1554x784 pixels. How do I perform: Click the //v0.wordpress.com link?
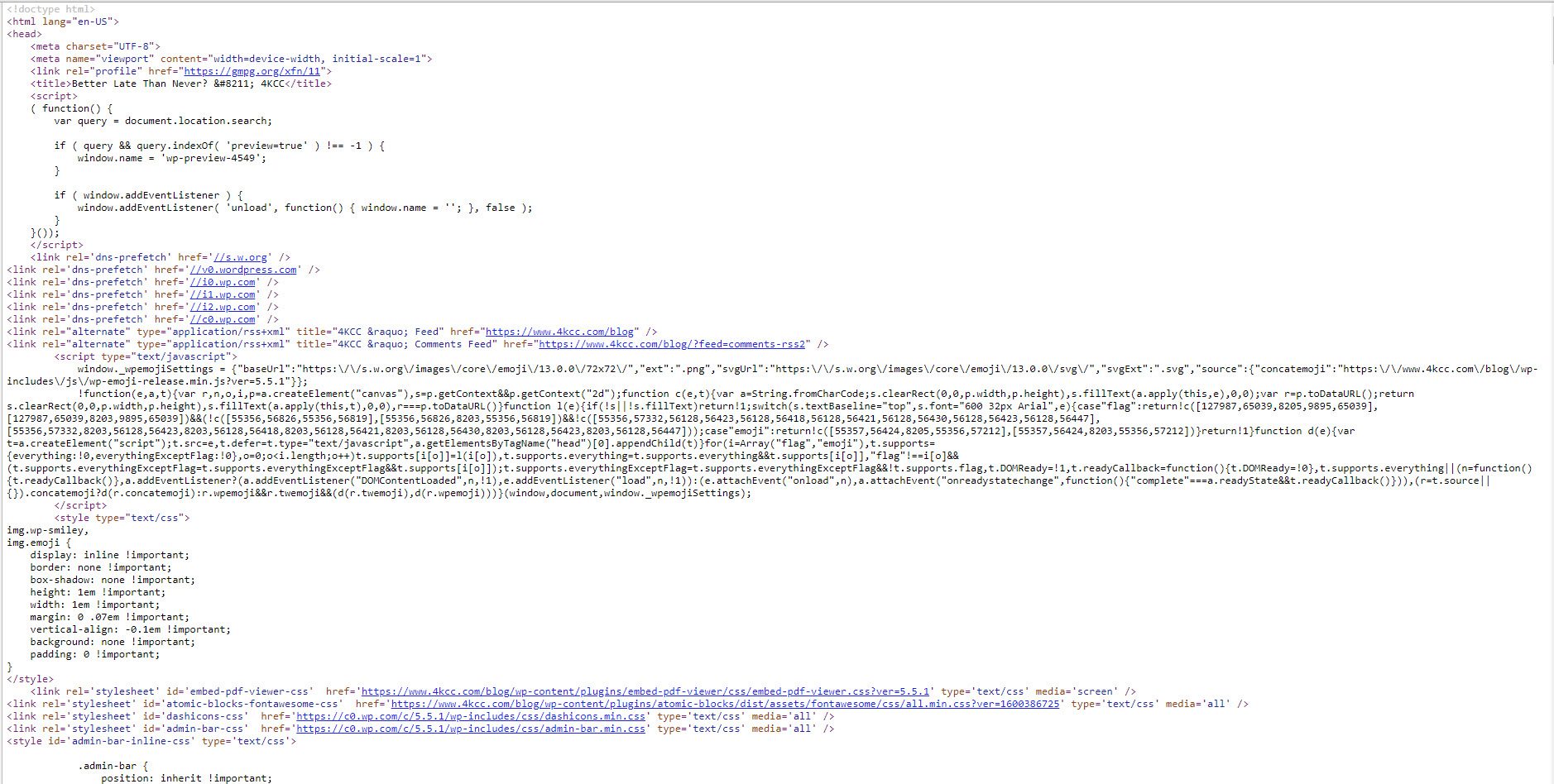pos(243,270)
